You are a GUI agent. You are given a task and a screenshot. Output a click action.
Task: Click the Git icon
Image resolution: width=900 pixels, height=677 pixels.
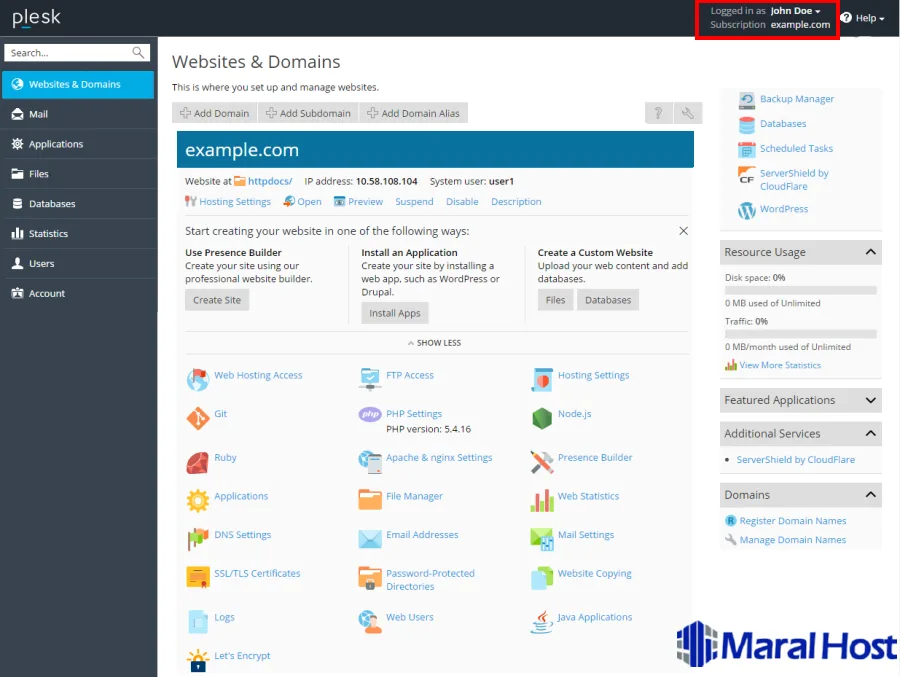tap(198, 418)
